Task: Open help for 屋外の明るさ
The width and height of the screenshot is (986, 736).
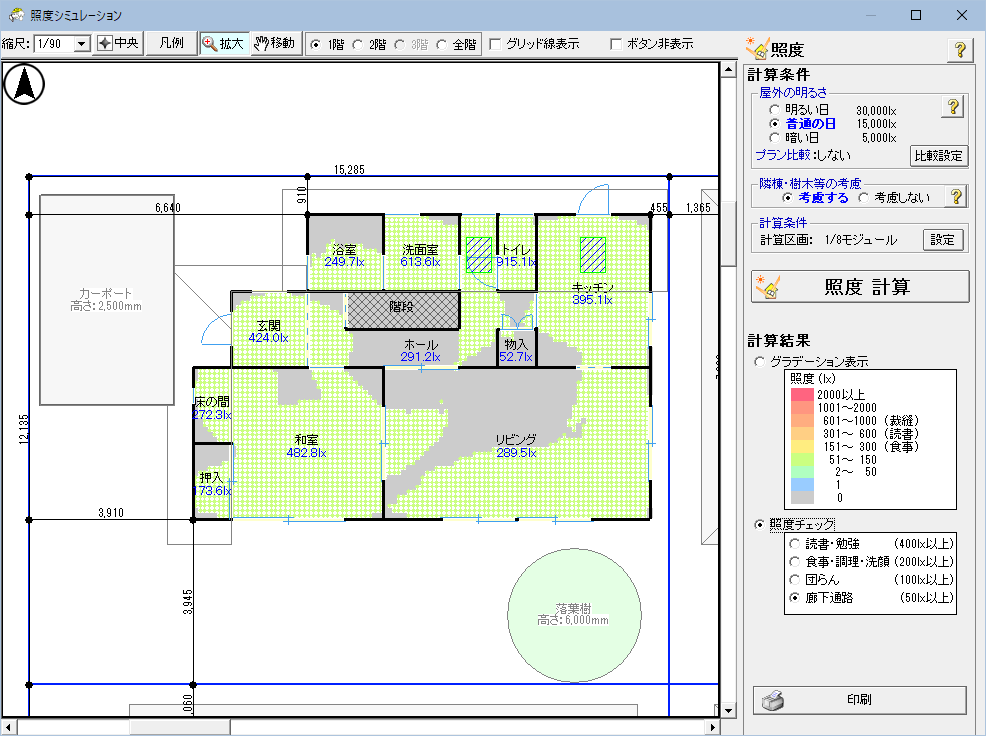Action: tap(953, 107)
